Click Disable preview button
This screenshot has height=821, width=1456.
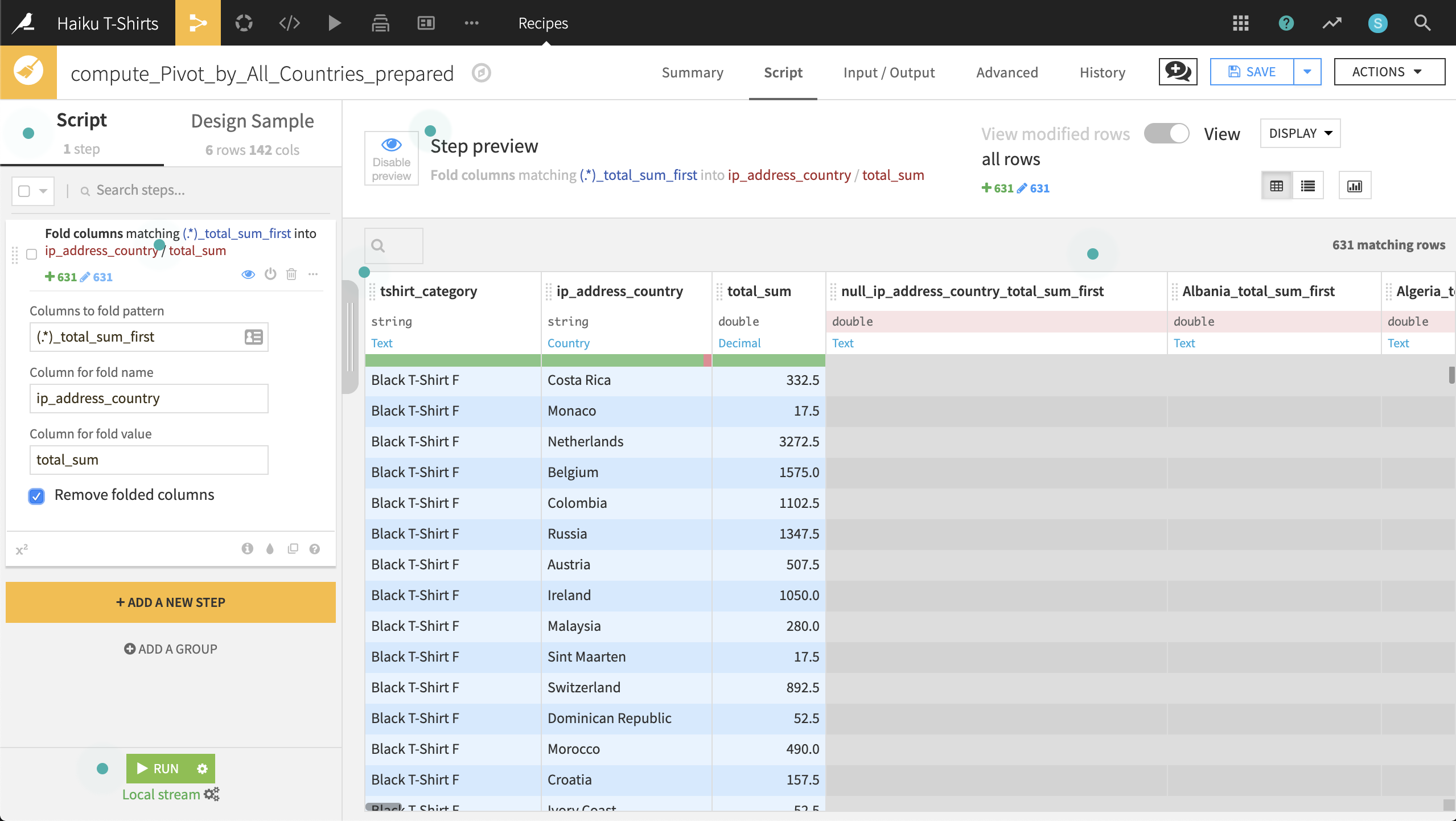tap(392, 158)
